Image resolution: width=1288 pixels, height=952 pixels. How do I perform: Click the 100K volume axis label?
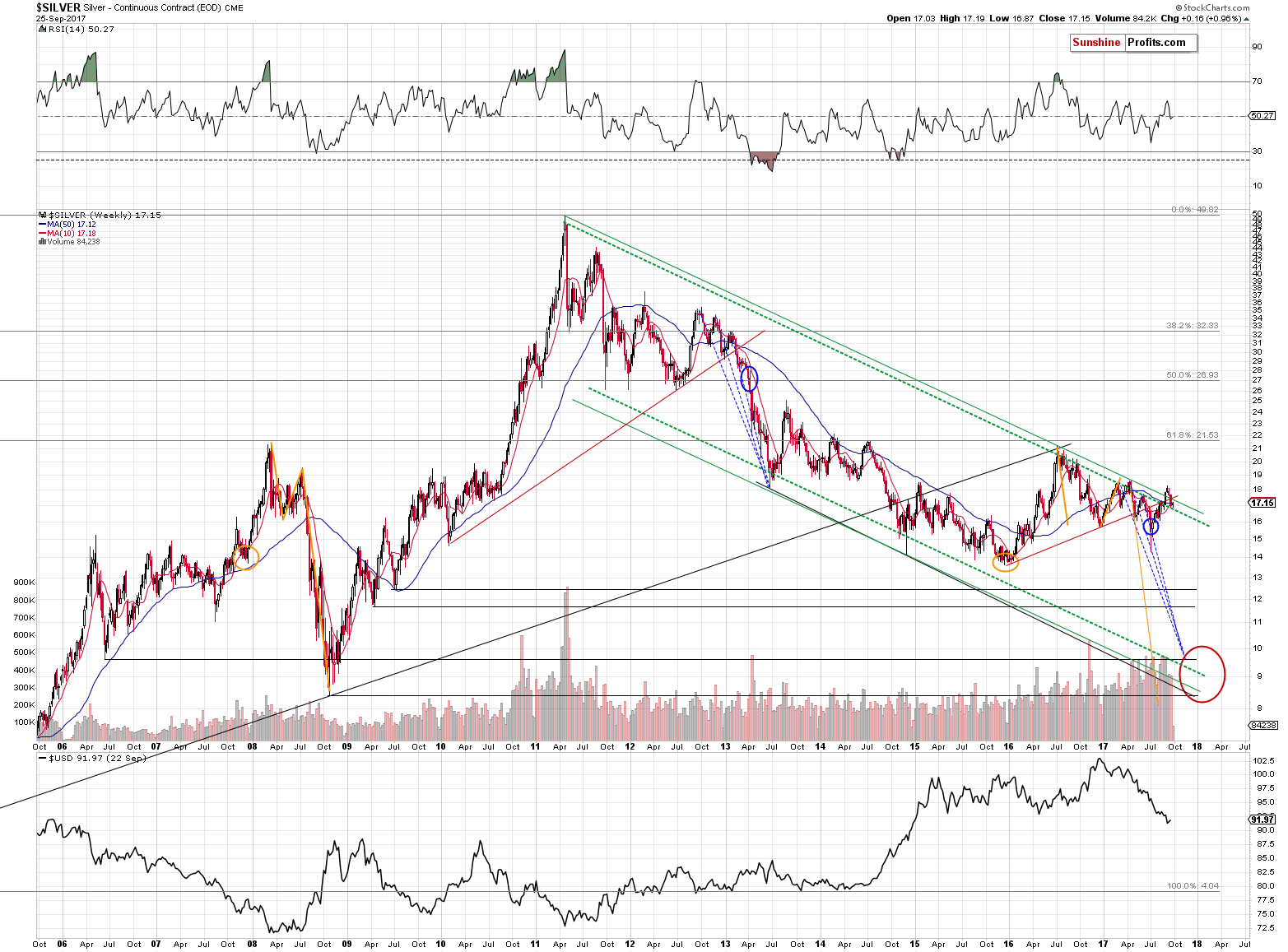[24, 722]
